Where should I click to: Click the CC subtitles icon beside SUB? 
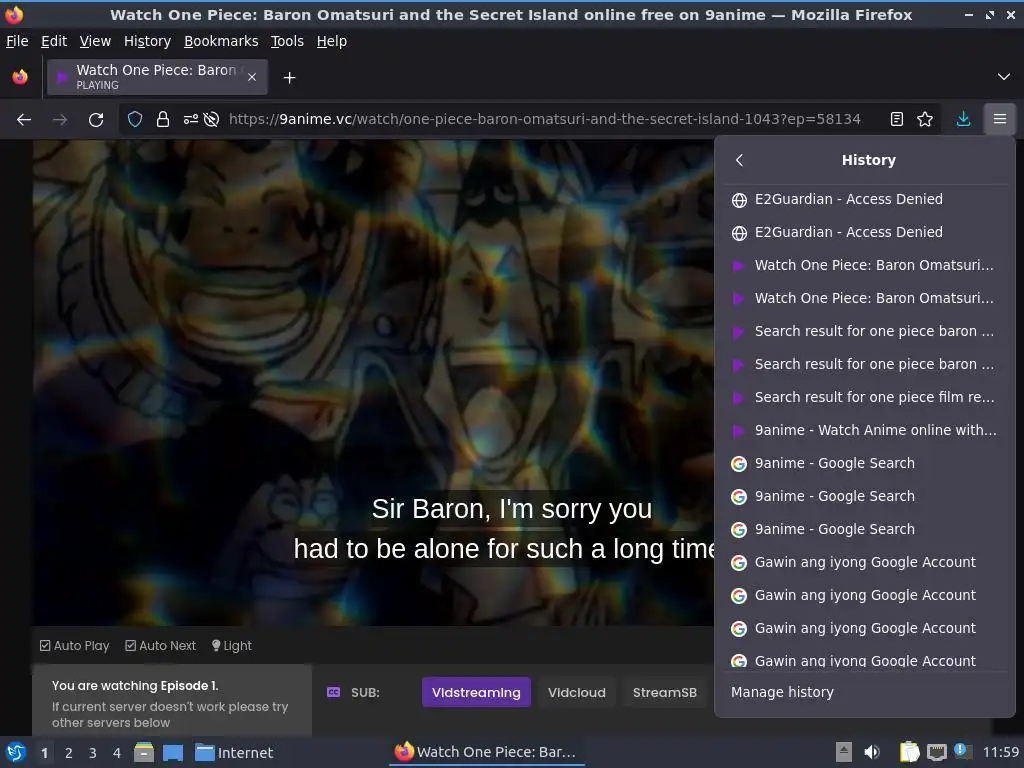tap(333, 692)
